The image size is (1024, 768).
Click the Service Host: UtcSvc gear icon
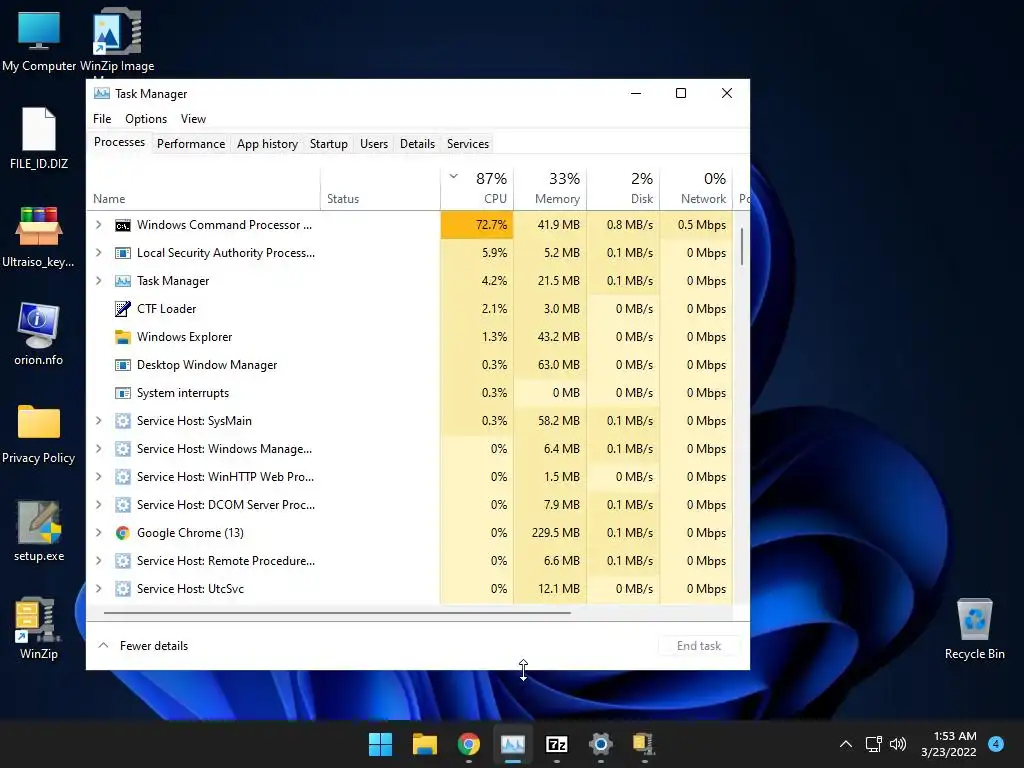[x=123, y=589]
